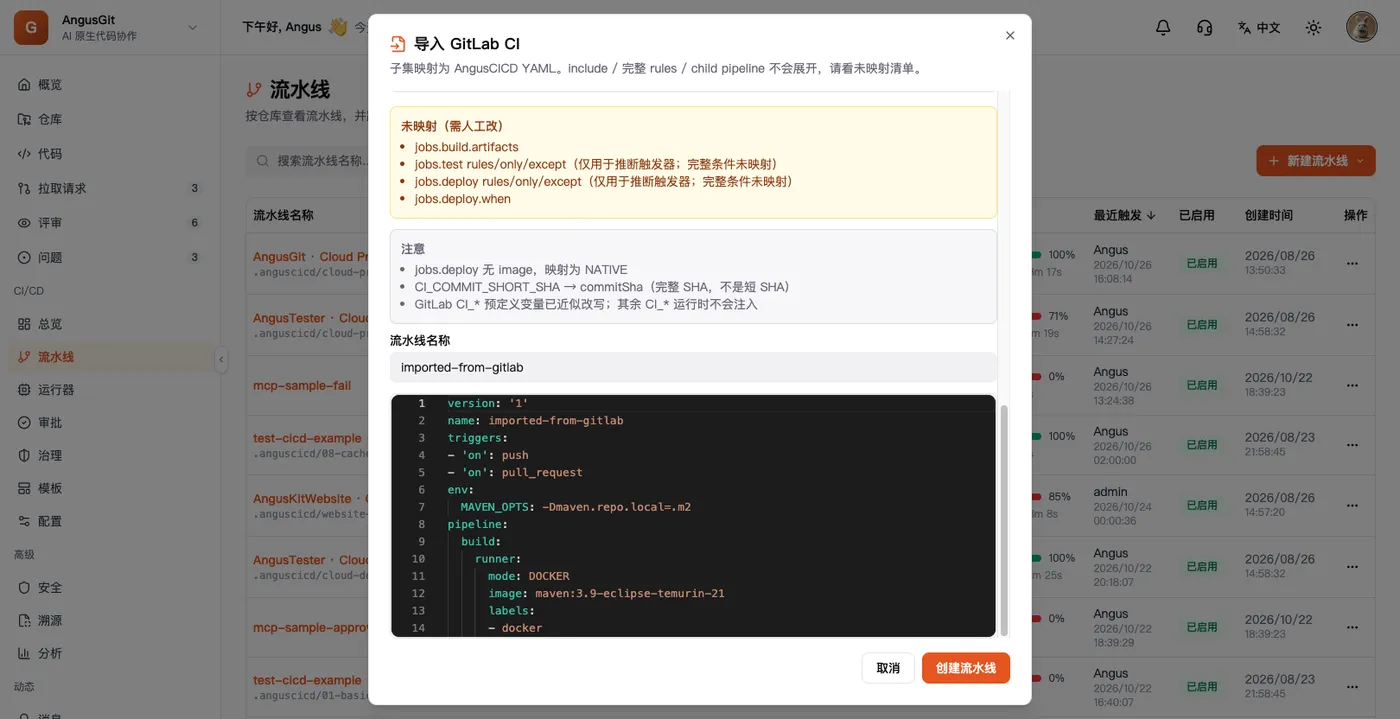Click the 总览 dashboard icon
The height and width of the screenshot is (719, 1400).
pos(25,324)
